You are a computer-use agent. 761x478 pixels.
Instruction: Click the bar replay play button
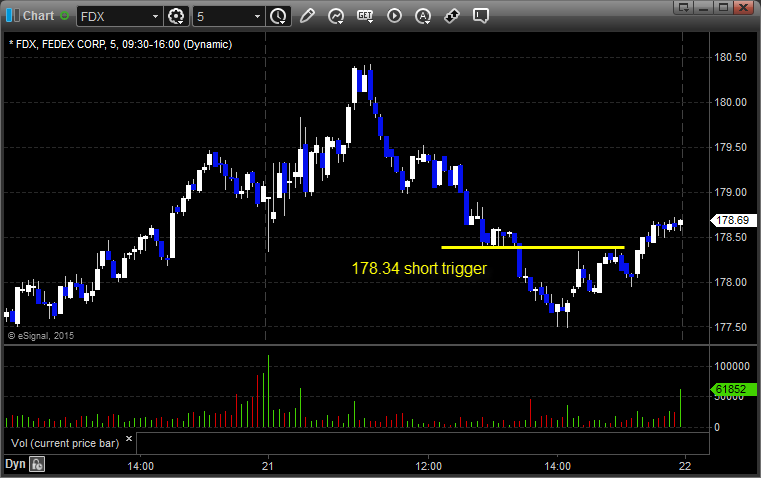(x=394, y=16)
